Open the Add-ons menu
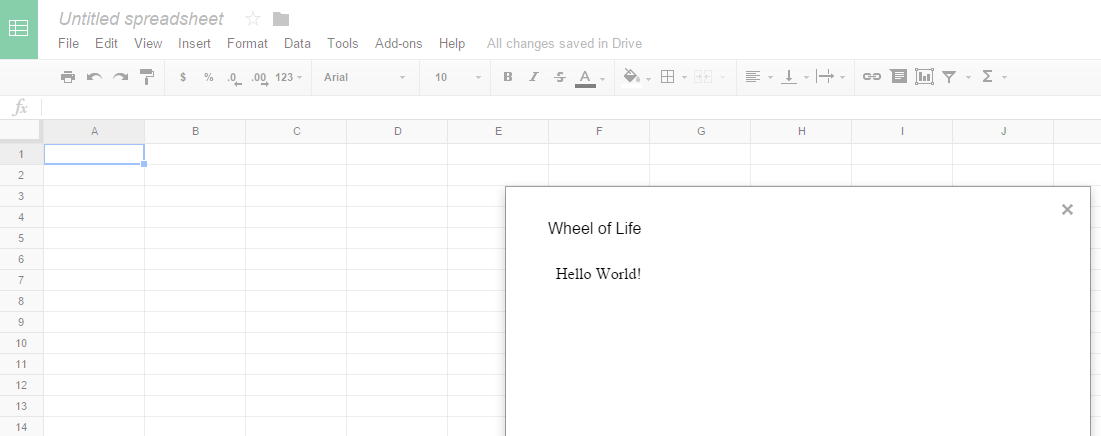 398,43
